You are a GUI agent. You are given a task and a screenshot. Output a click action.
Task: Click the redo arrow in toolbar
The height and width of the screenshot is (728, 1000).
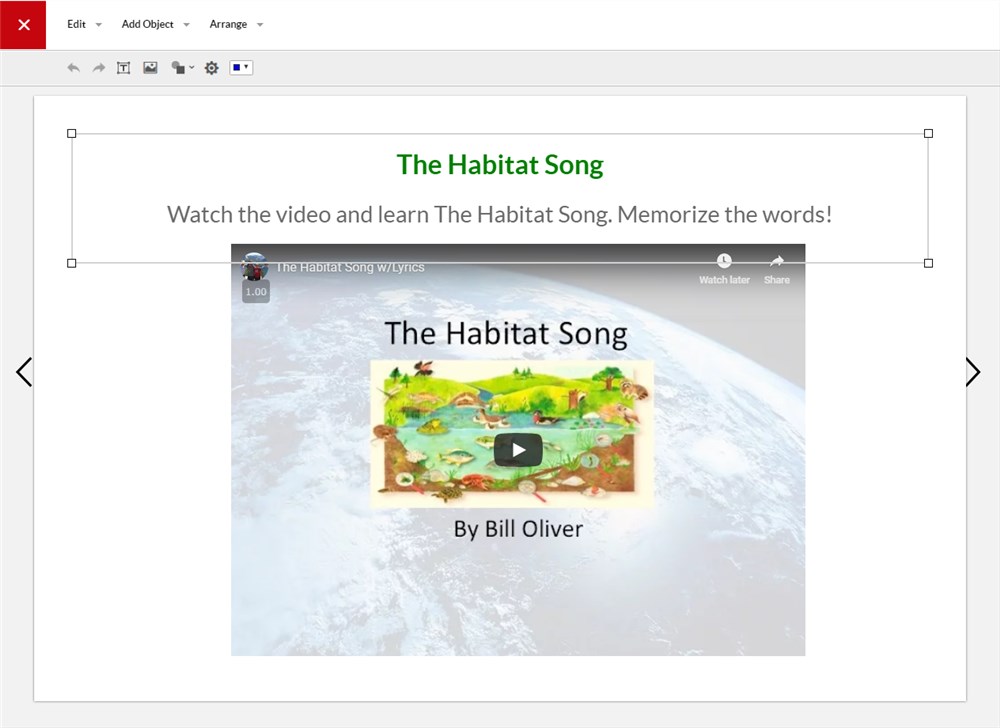[x=98, y=68]
